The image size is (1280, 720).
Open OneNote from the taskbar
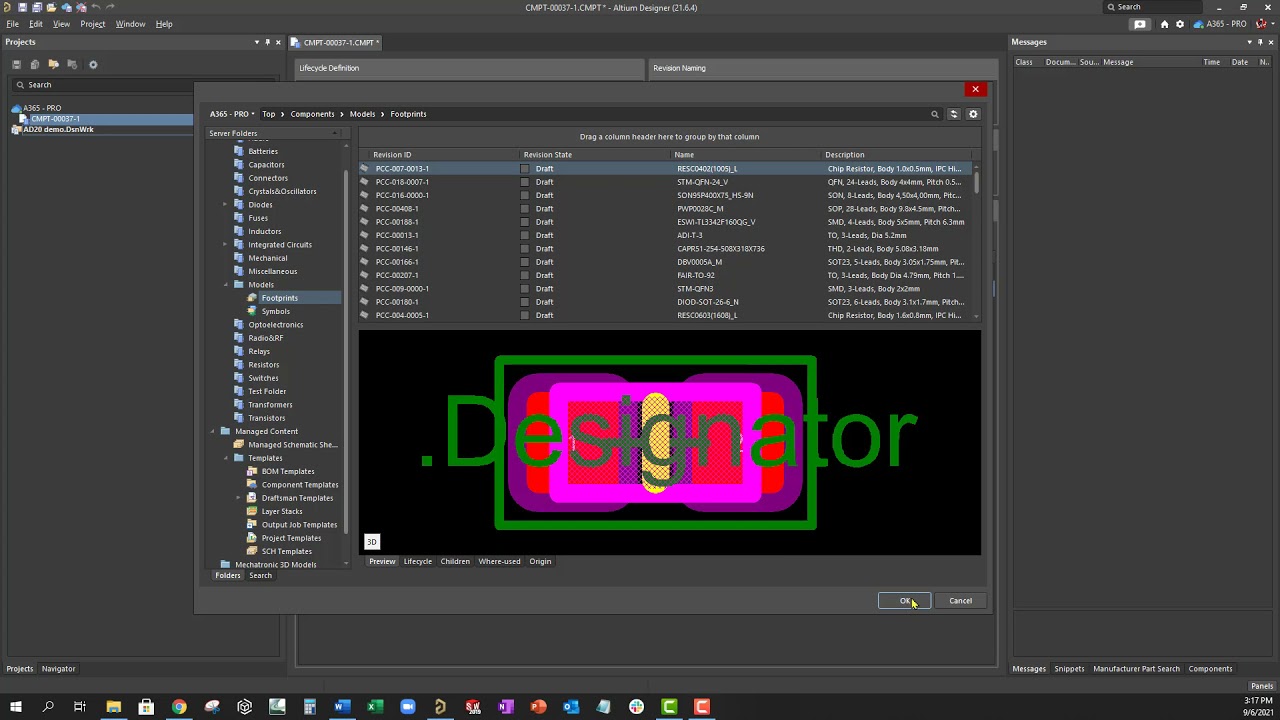coord(505,707)
